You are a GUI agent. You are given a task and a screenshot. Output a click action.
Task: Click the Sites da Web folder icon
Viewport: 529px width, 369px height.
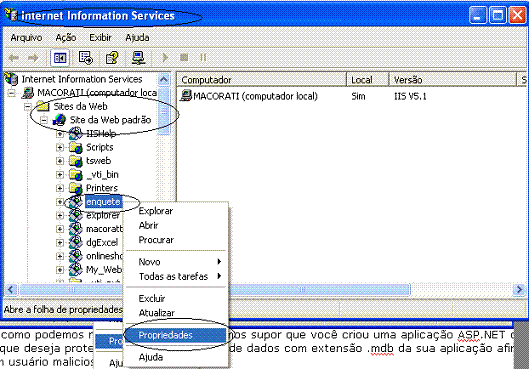click(x=43, y=106)
